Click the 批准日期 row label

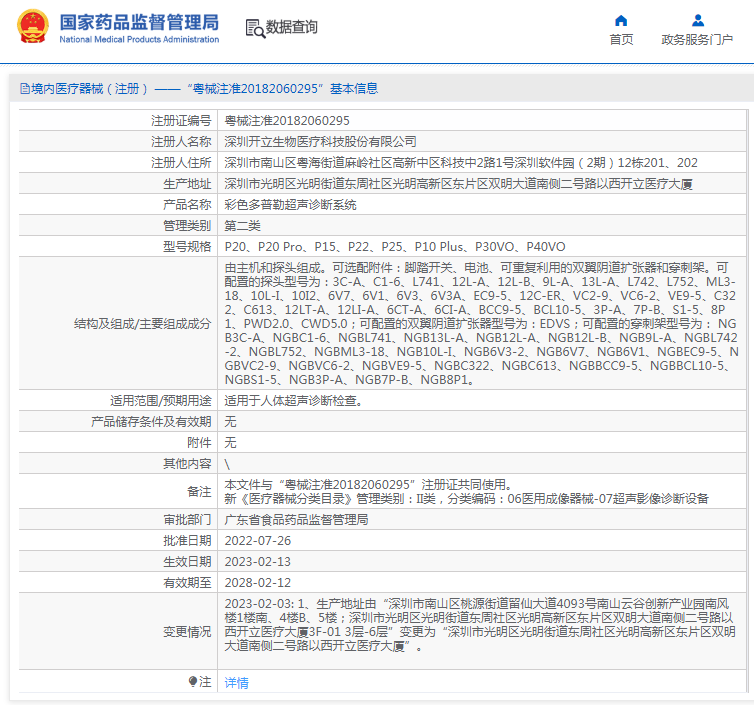[x=187, y=541]
